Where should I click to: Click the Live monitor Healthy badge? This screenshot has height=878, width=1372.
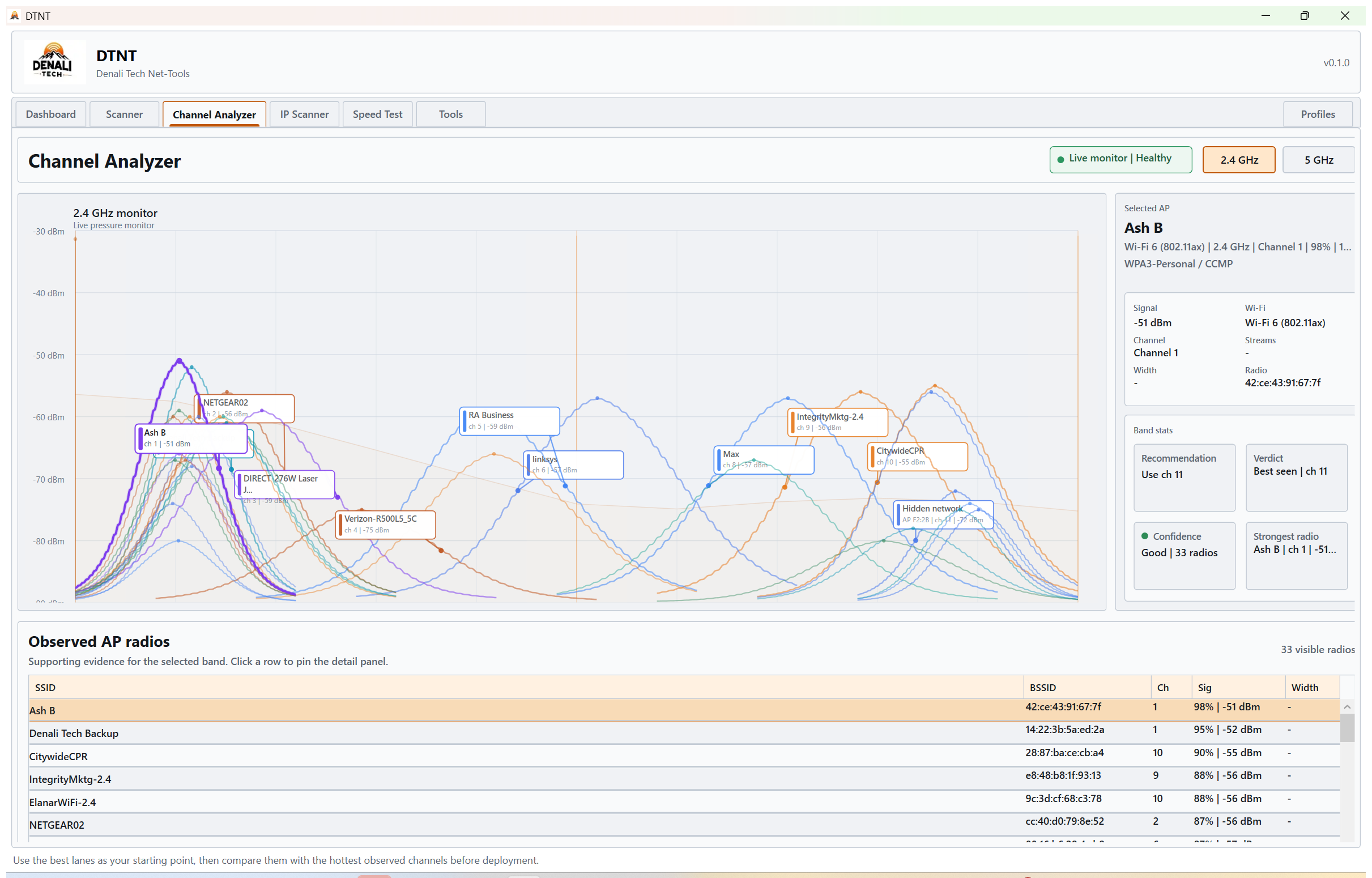click(x=1120, y=159)
